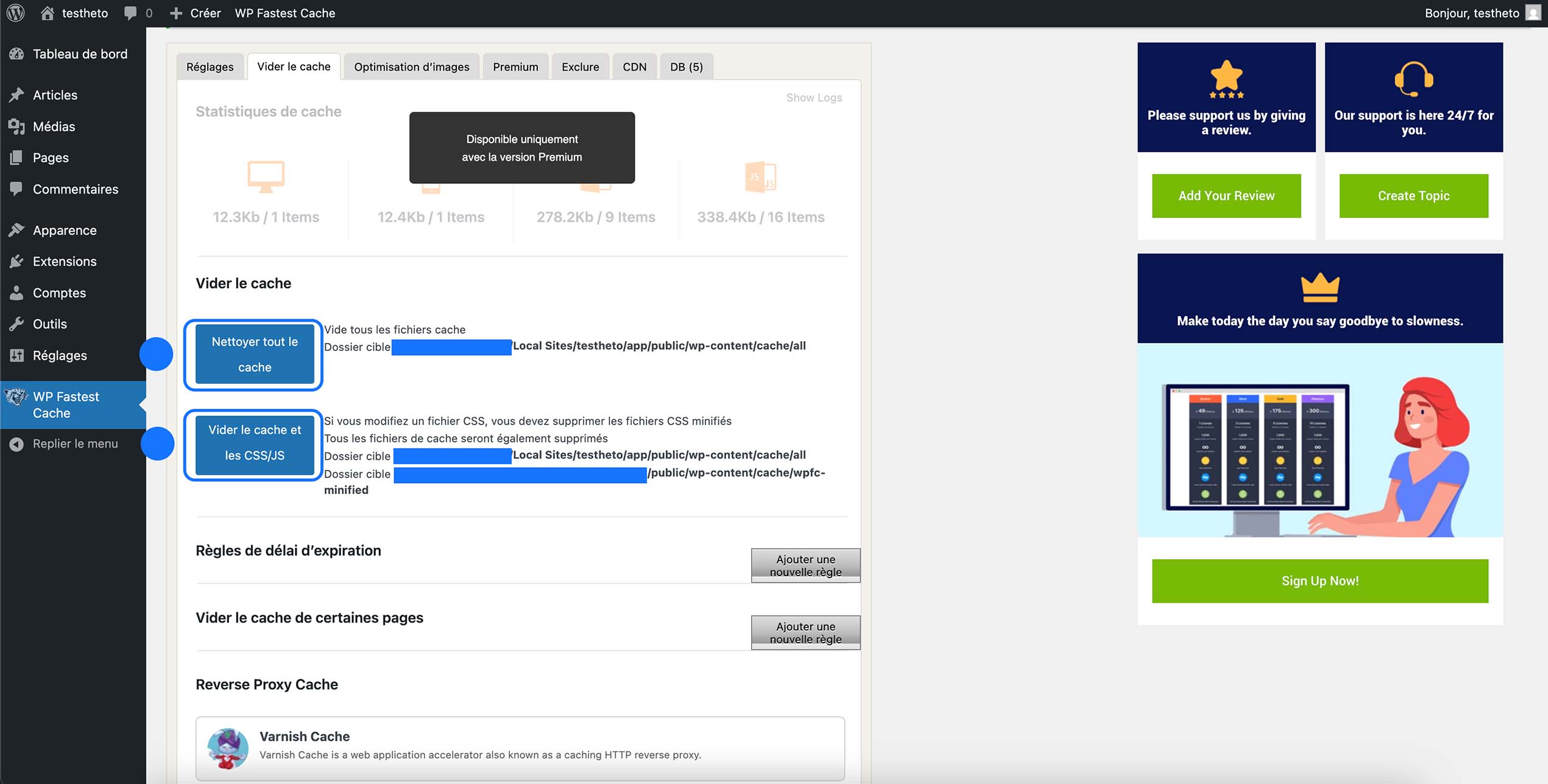Open comments via the speech bubble icon
The width and height of the screenshot is (1548, 784).
coord(131,13)
